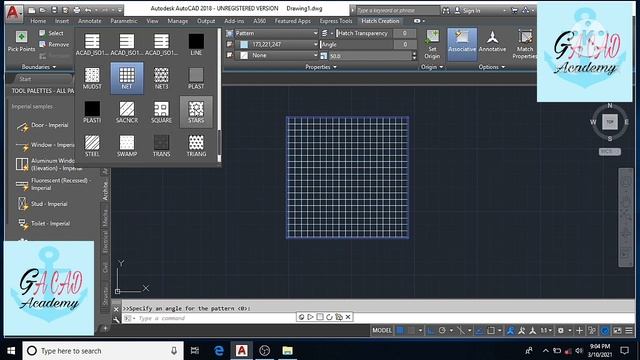The image size is (640, 360).
Task: Open the Insert ribbon tab
Action: point(62,21)
